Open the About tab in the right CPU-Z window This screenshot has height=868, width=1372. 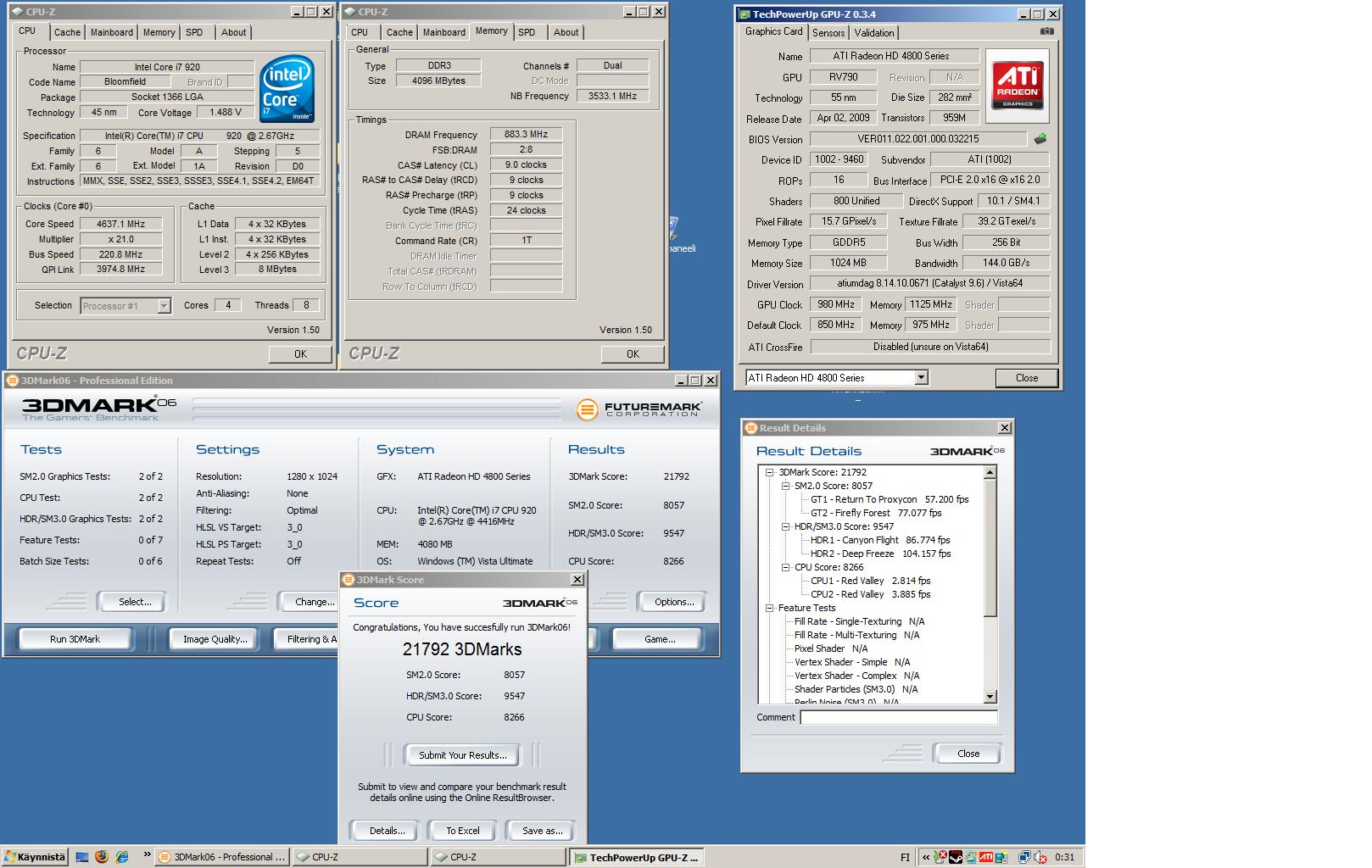point(566,32)
